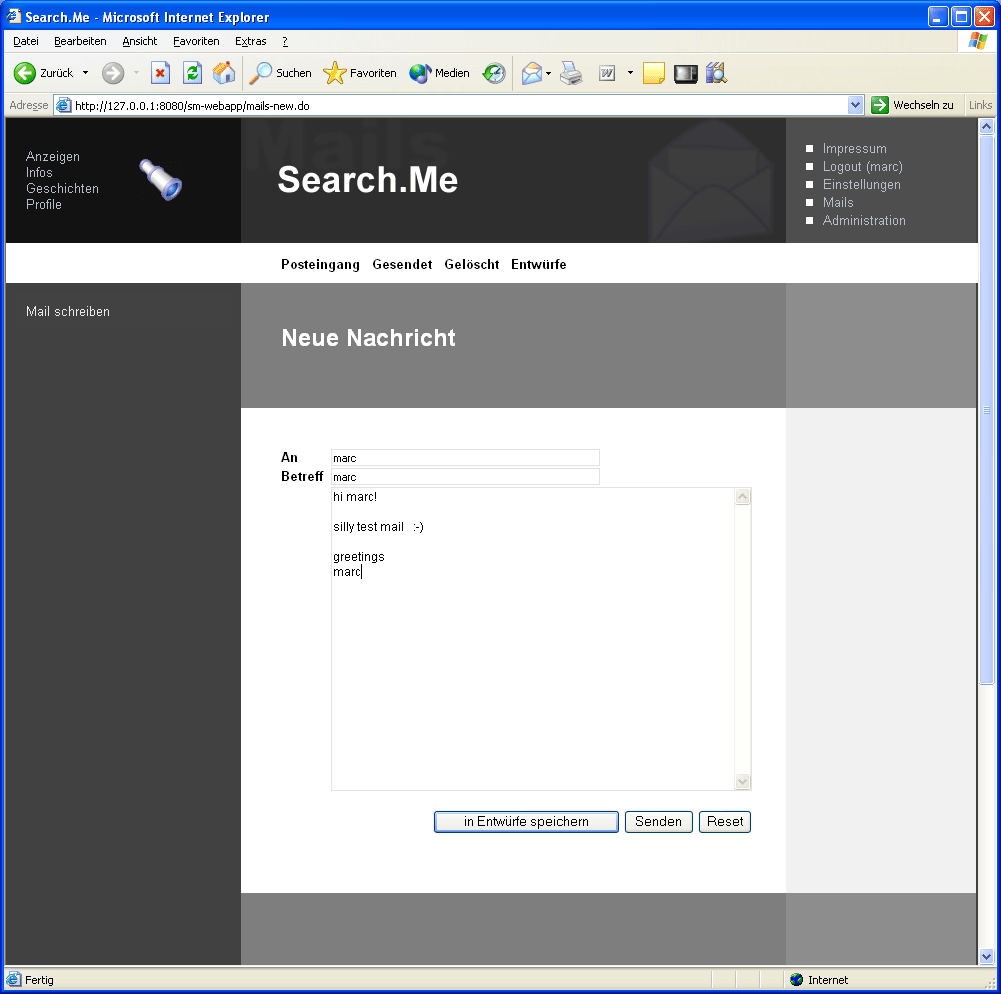This screenshot has height=994, width=1001.
Task: Open the Mail icon dropdown arrow
Action: click(549, 73)
